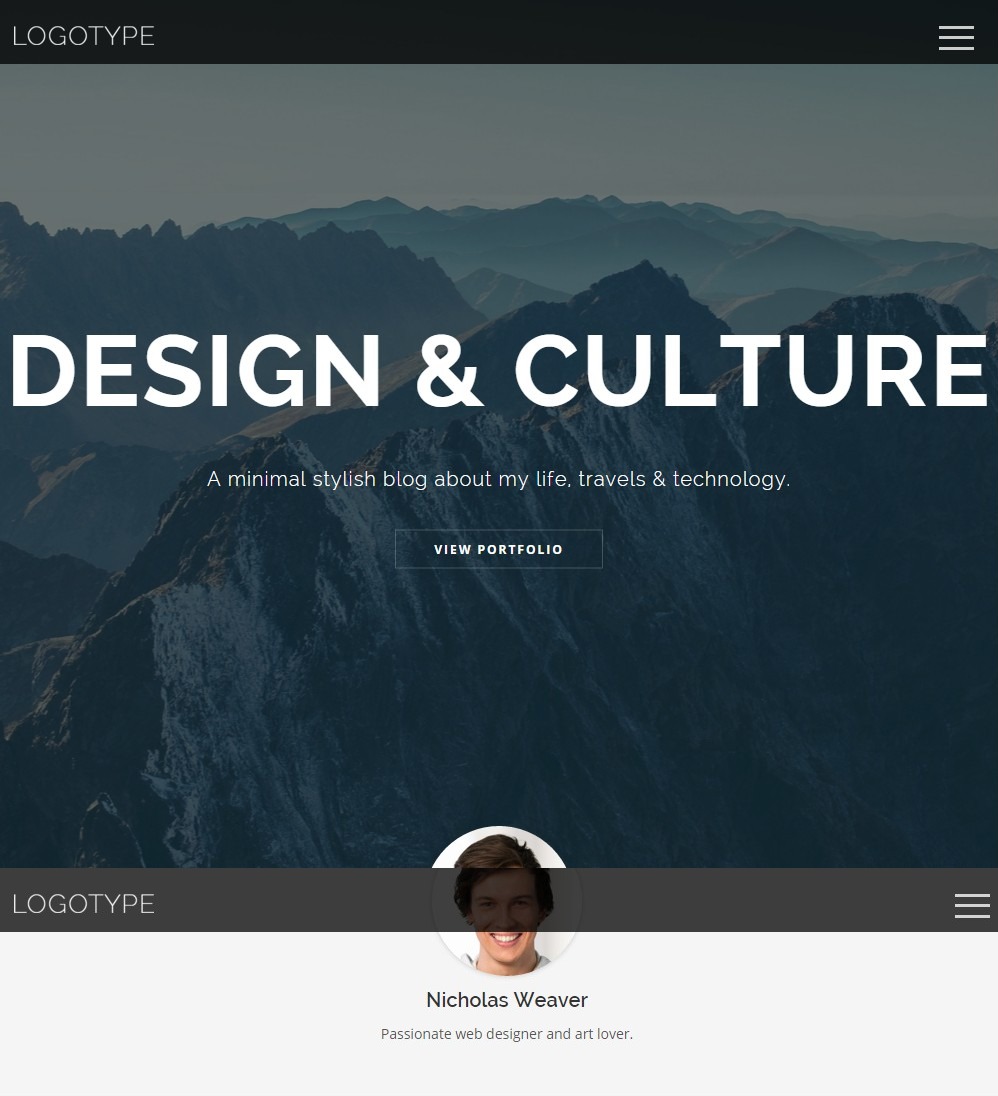Click the LOGOTYPE logo in the gray bar

click(x=83, y=904)
